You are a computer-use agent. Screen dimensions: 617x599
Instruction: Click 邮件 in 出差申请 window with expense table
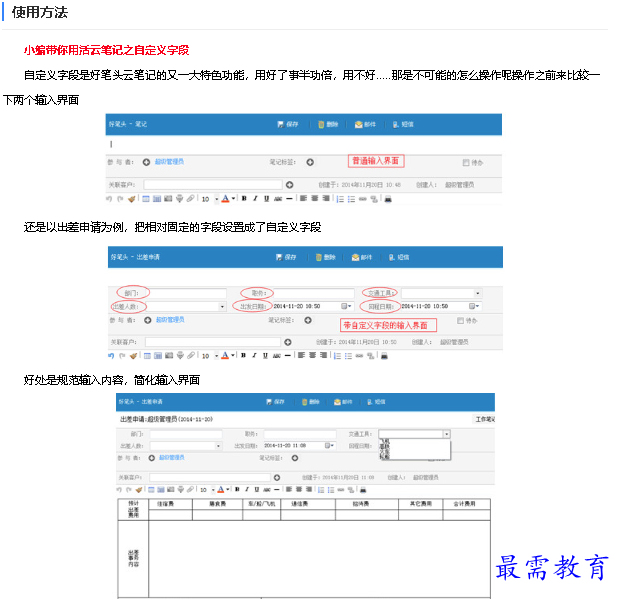point(343,402)
